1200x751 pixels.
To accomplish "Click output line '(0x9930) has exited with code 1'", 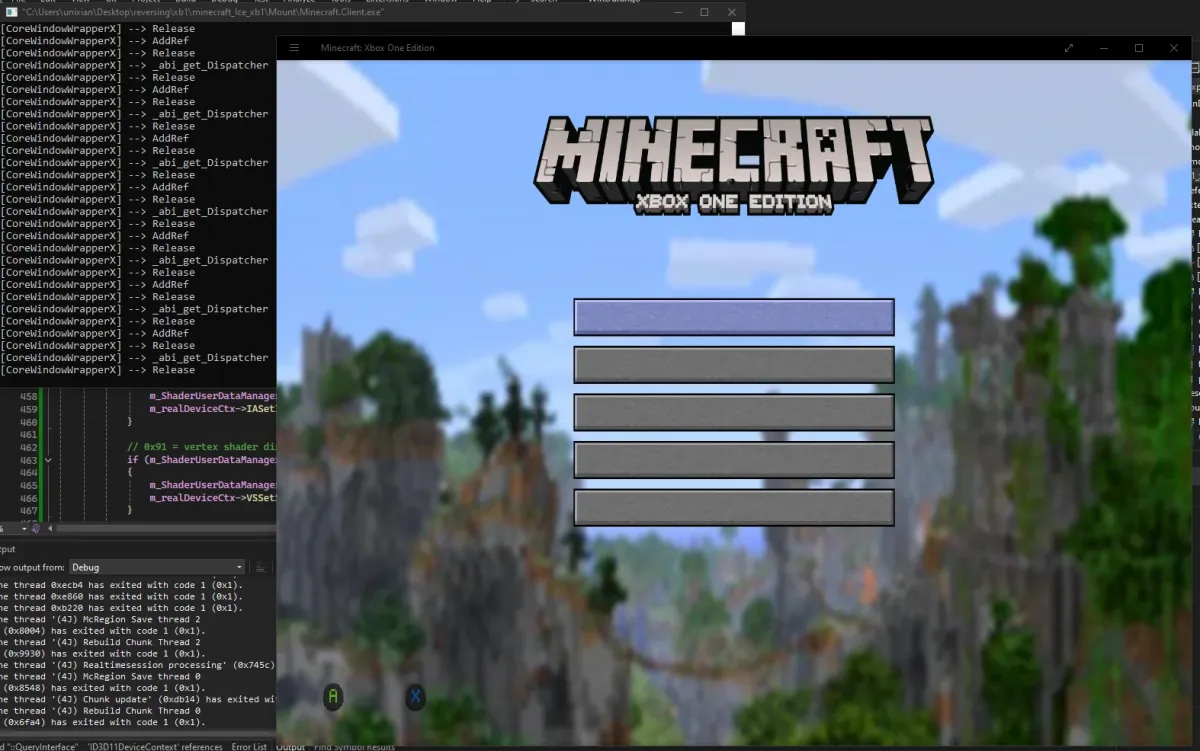I will tap(104, 654).
